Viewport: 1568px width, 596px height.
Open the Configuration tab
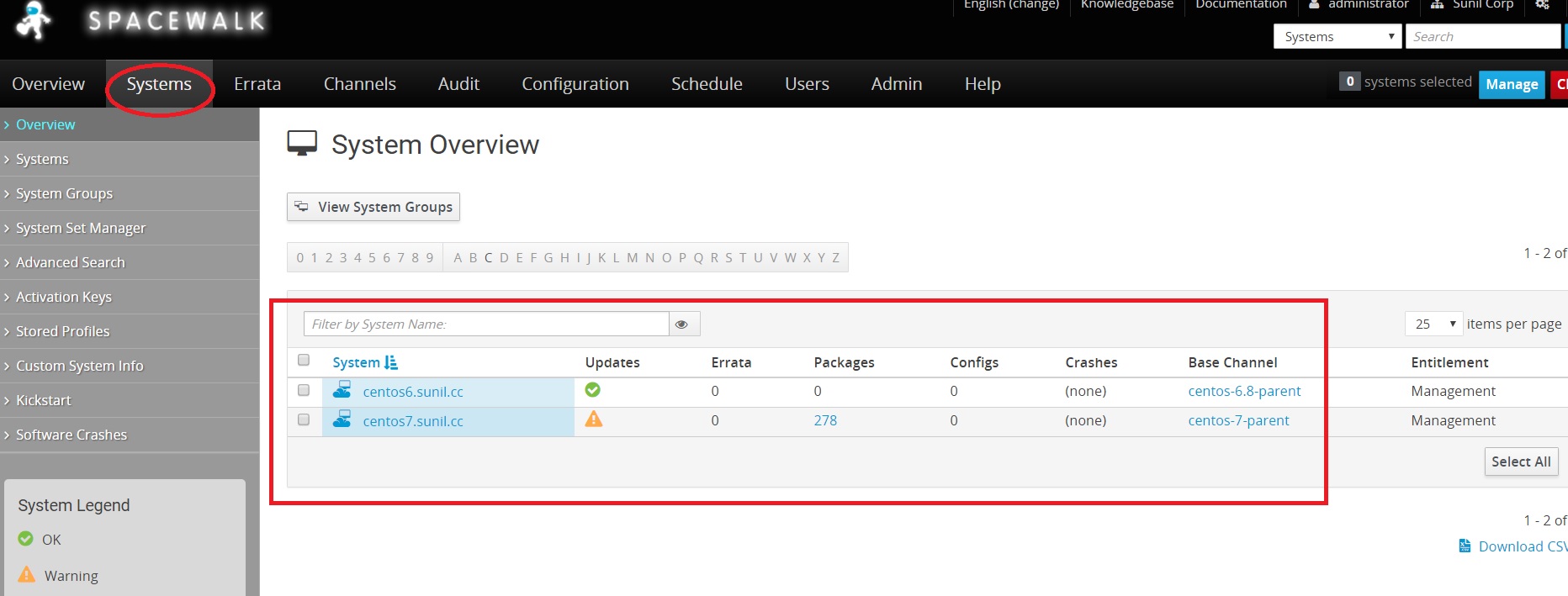pos(575,84)
